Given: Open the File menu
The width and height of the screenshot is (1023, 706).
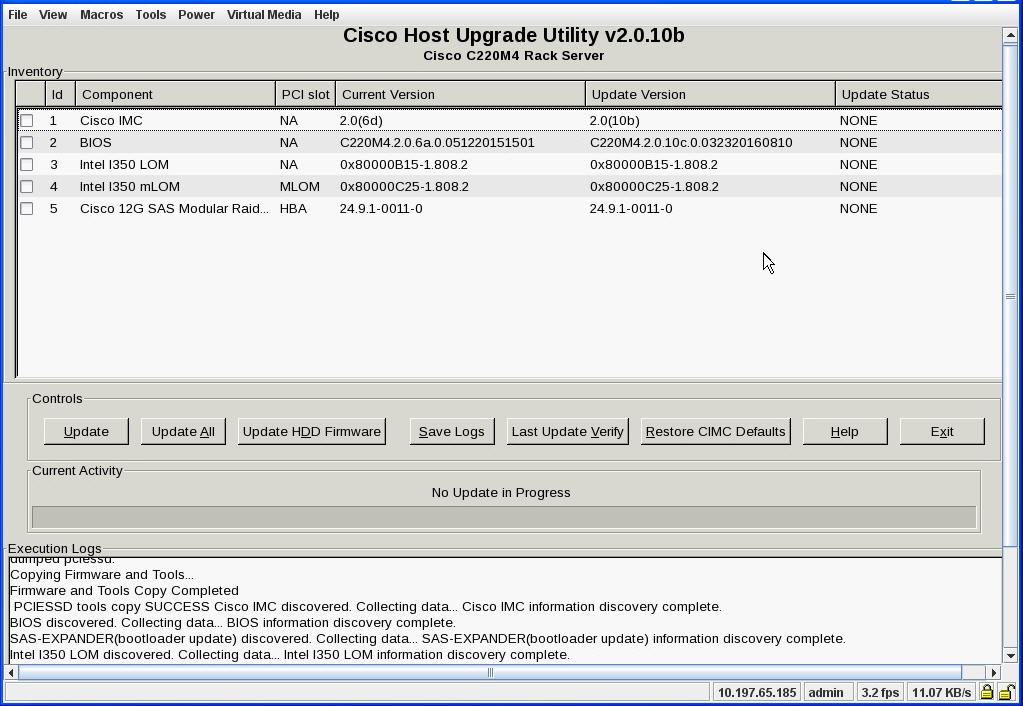Looking at the screenshot, I should coord(17,14).
